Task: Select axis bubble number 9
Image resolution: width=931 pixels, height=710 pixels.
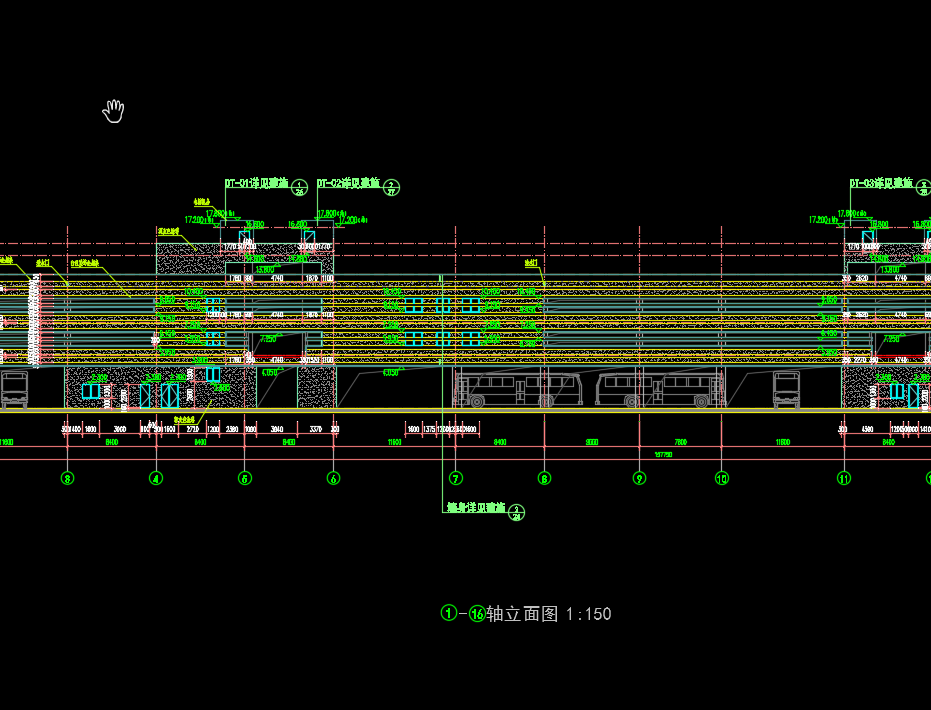Action: coord(639,478)
